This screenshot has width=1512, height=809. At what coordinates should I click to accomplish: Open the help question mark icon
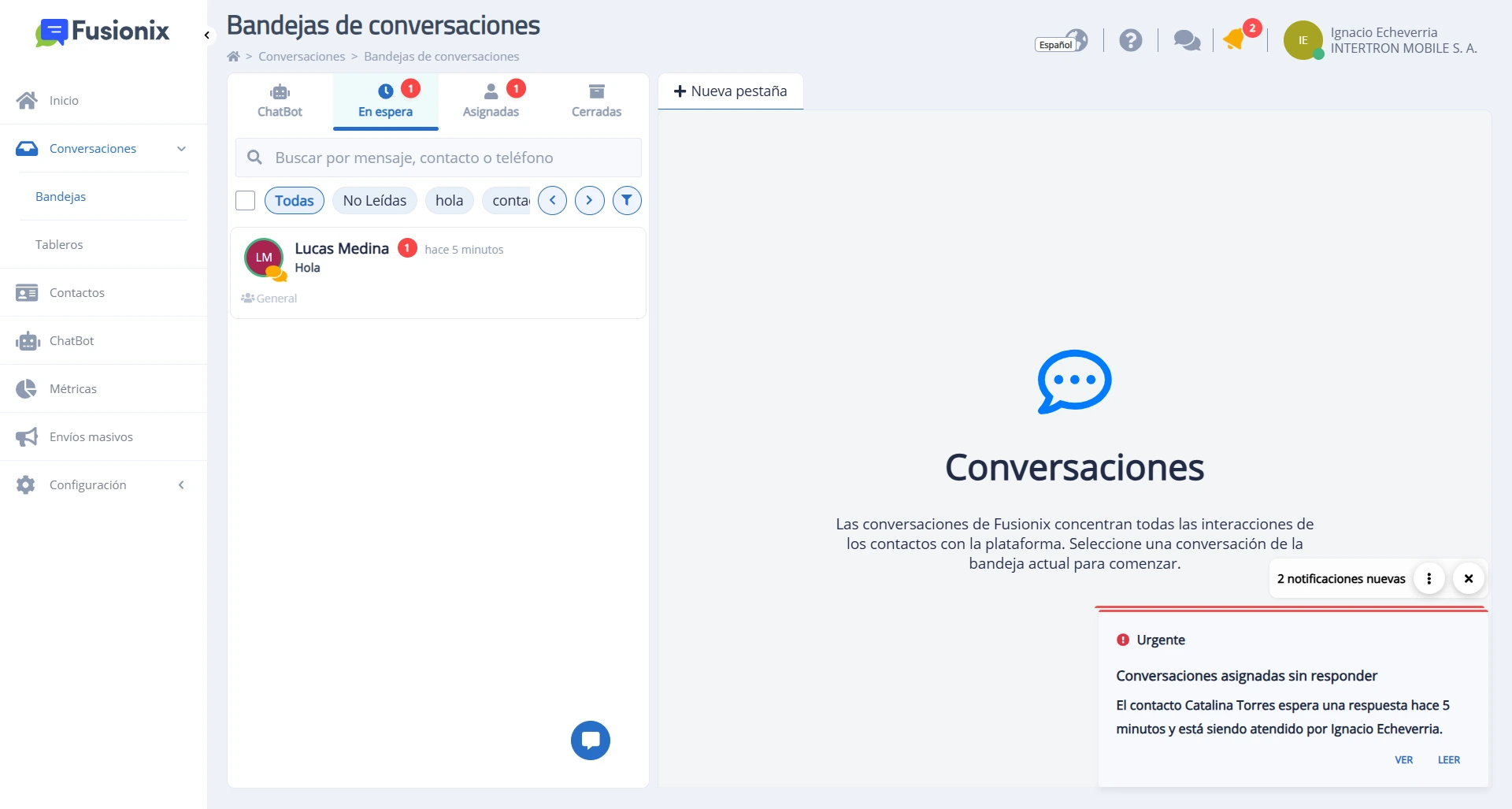[x=1131, y=40]
